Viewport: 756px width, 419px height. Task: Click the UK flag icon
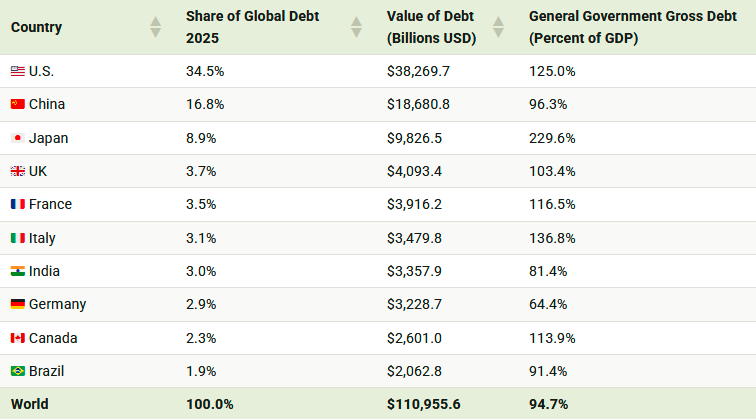(x=17, y=171)
